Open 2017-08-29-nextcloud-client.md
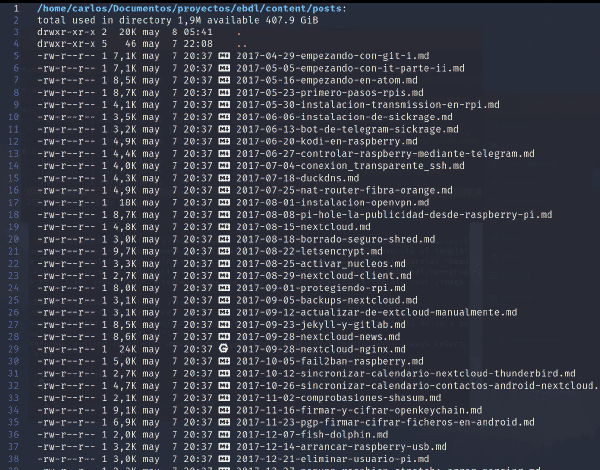The width and height of the screenshot is (600, 470). (324, 276)
